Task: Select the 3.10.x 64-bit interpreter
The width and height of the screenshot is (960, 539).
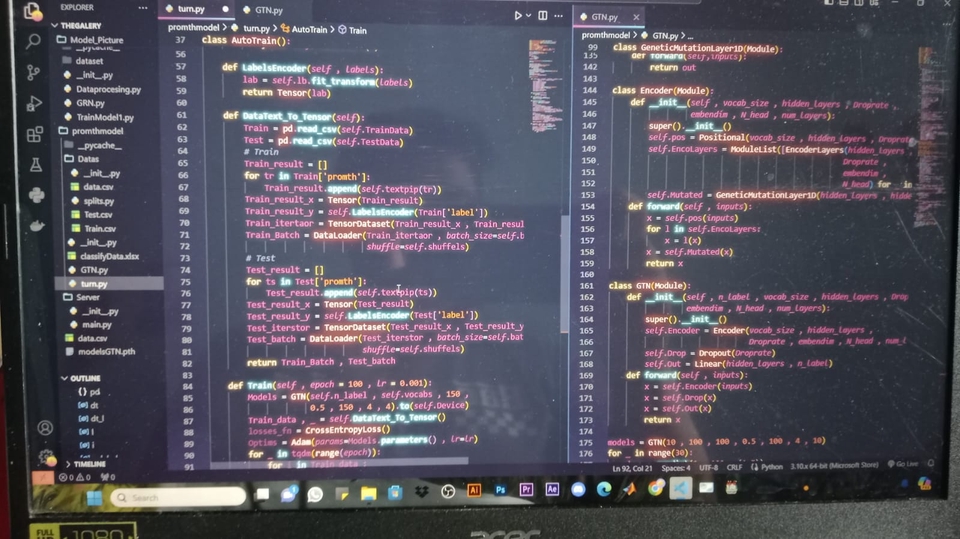Action: click(834, 466)
